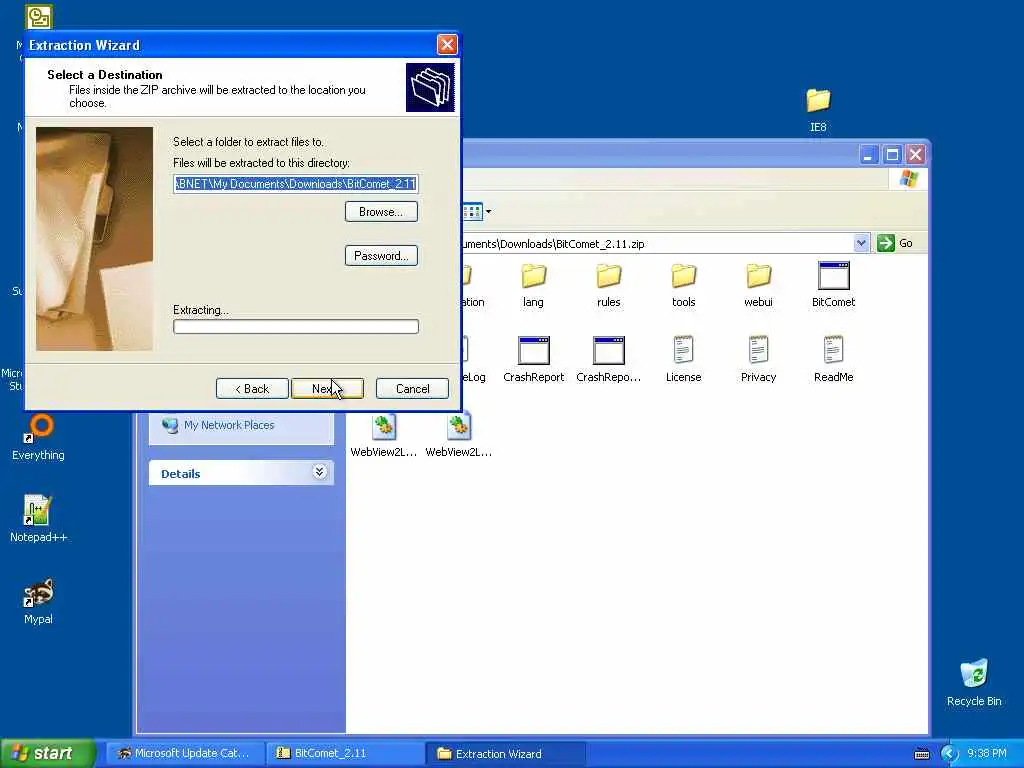The image size is (1024, 768).
Task: Select the ReadMe text file
Action: 833,360
